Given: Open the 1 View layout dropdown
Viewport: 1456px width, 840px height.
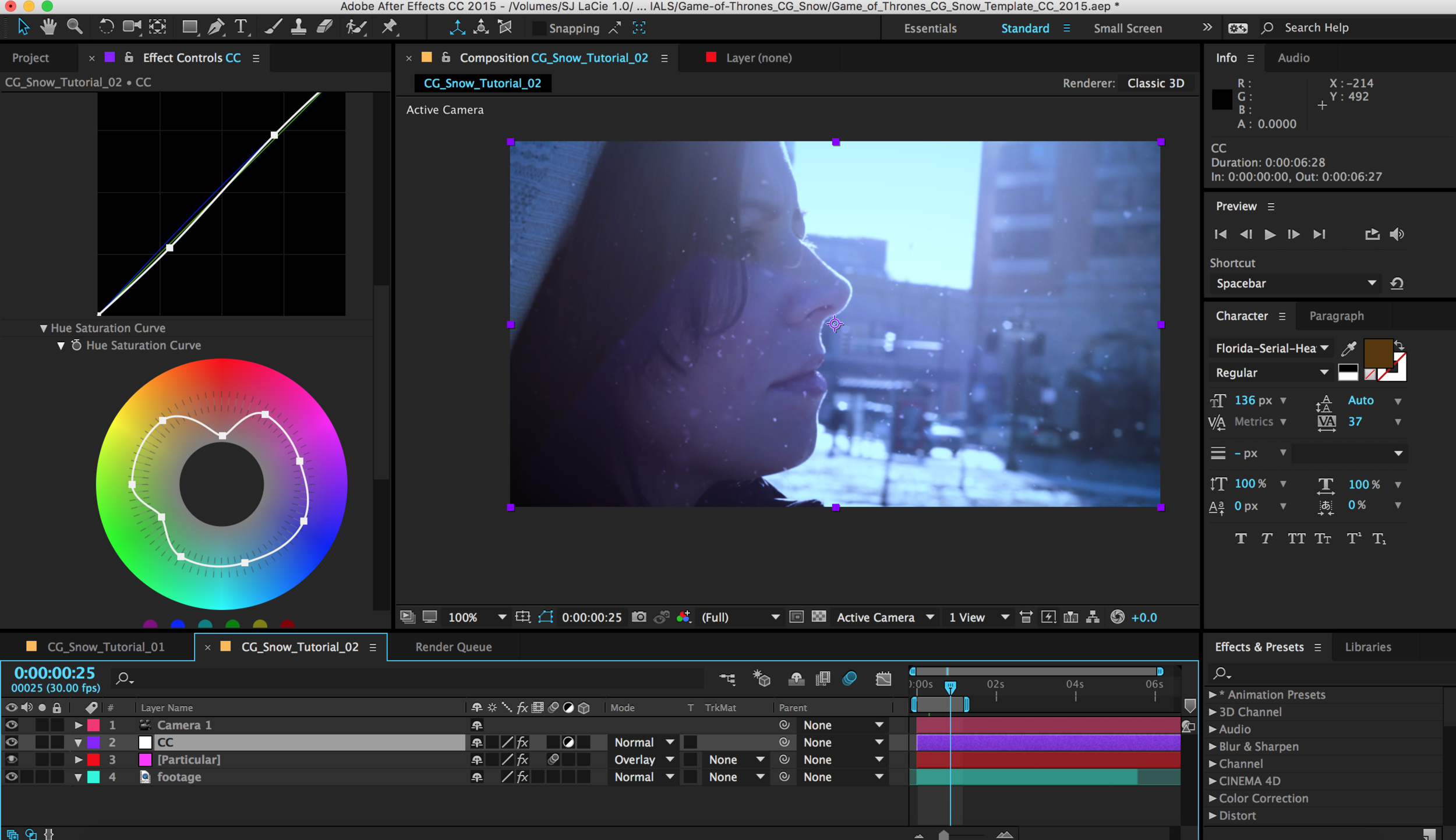Looking at the screenshot, I should 978,617.
